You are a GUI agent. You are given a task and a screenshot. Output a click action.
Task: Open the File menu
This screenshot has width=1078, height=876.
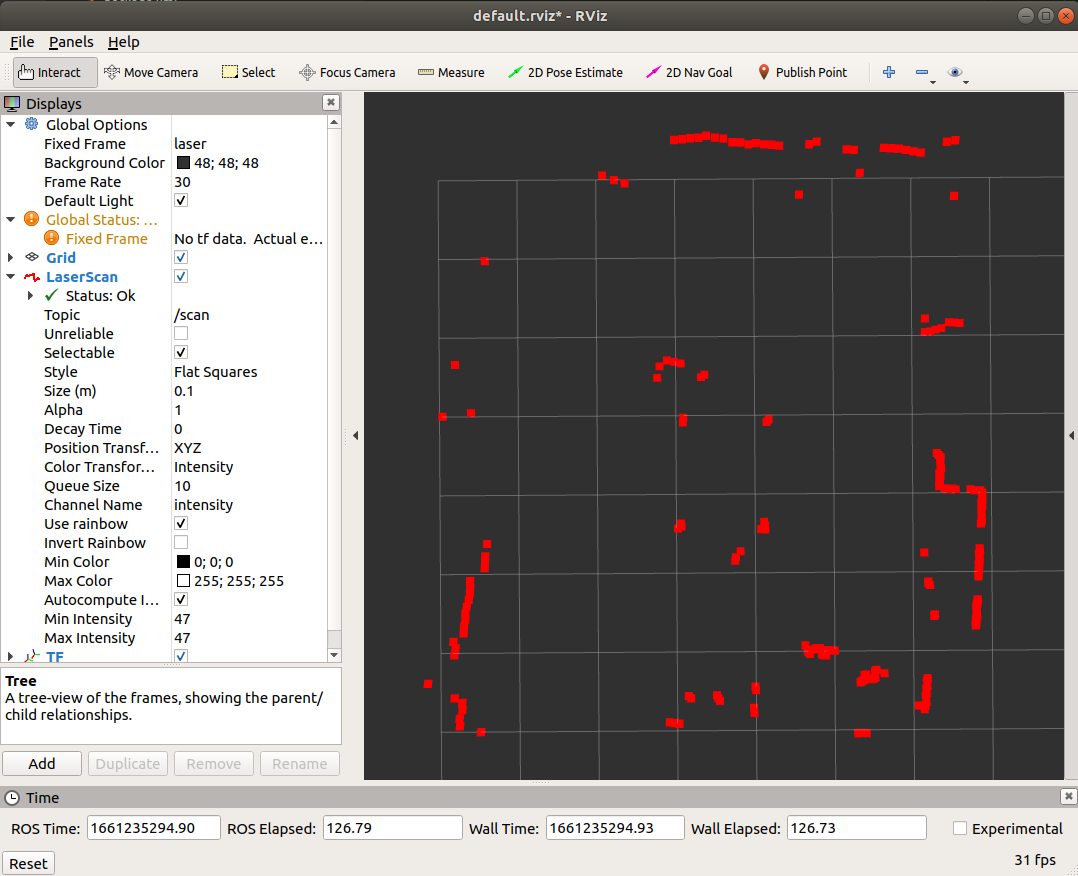pyautogui.click(x=22, y=42)
